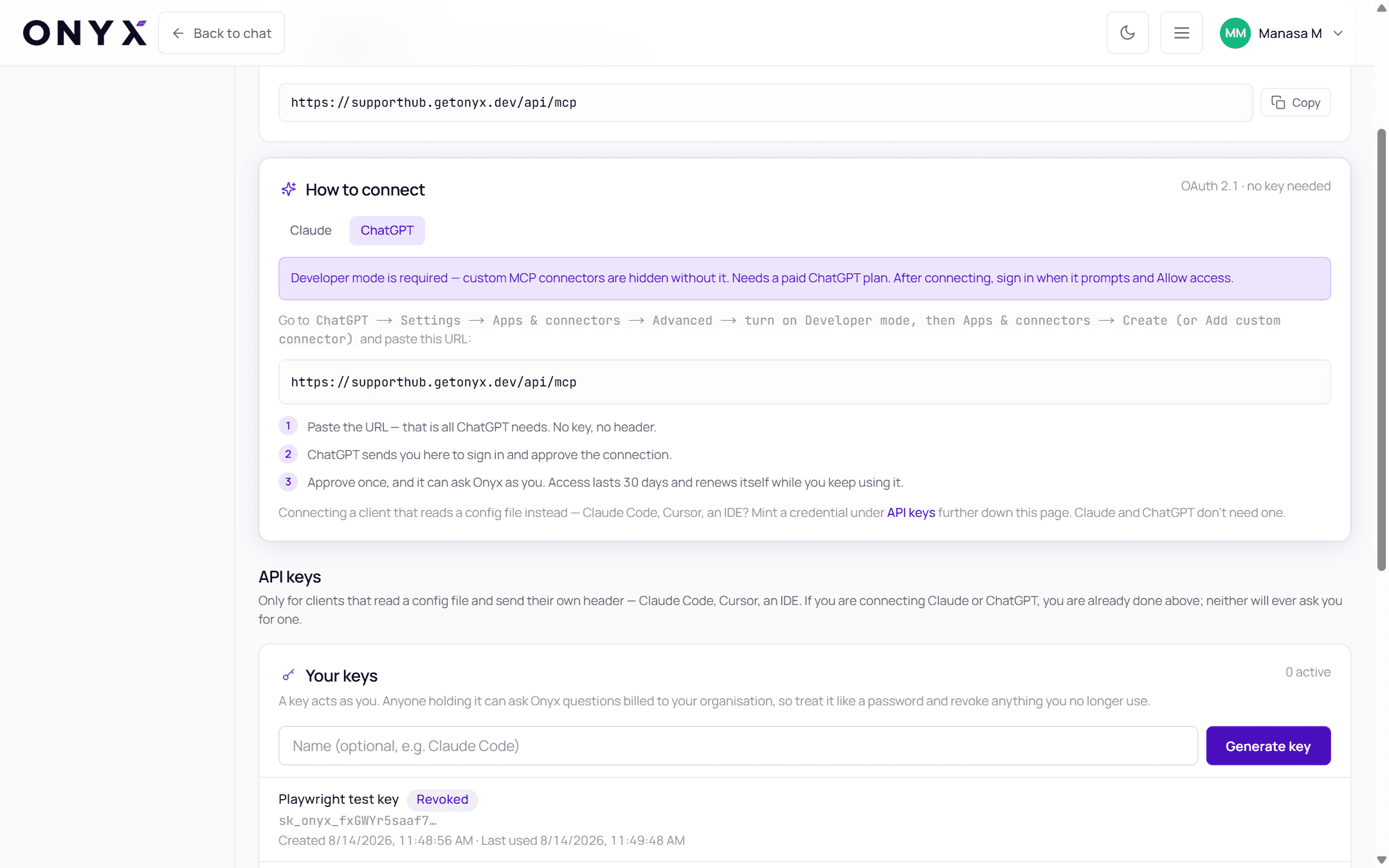Click the sparkle icon beside How to connect
This screenshot has height=868, width=1389.
pyautogui.click(x=289, y=189)
